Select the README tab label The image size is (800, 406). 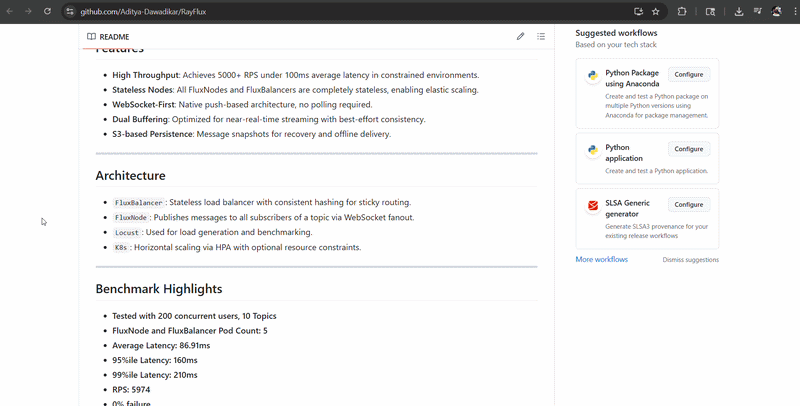click(x=113, y=37)
